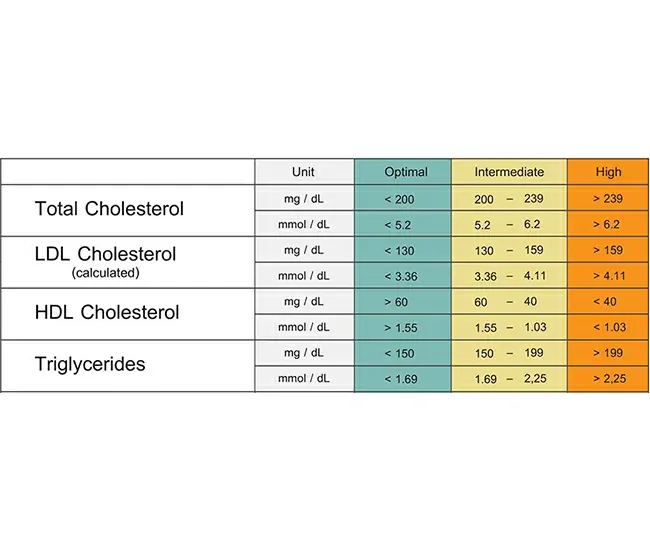Select the "Total Cholesterol" row label
Viewport: 650px width, 550px height.
[x=109, y=209]
